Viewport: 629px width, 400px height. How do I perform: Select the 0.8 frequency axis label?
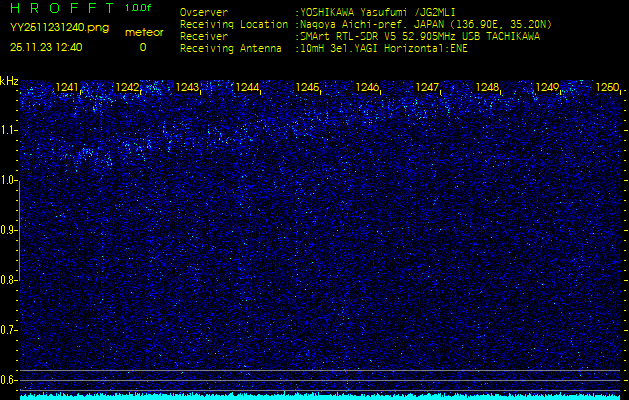[x=9, y=280]
